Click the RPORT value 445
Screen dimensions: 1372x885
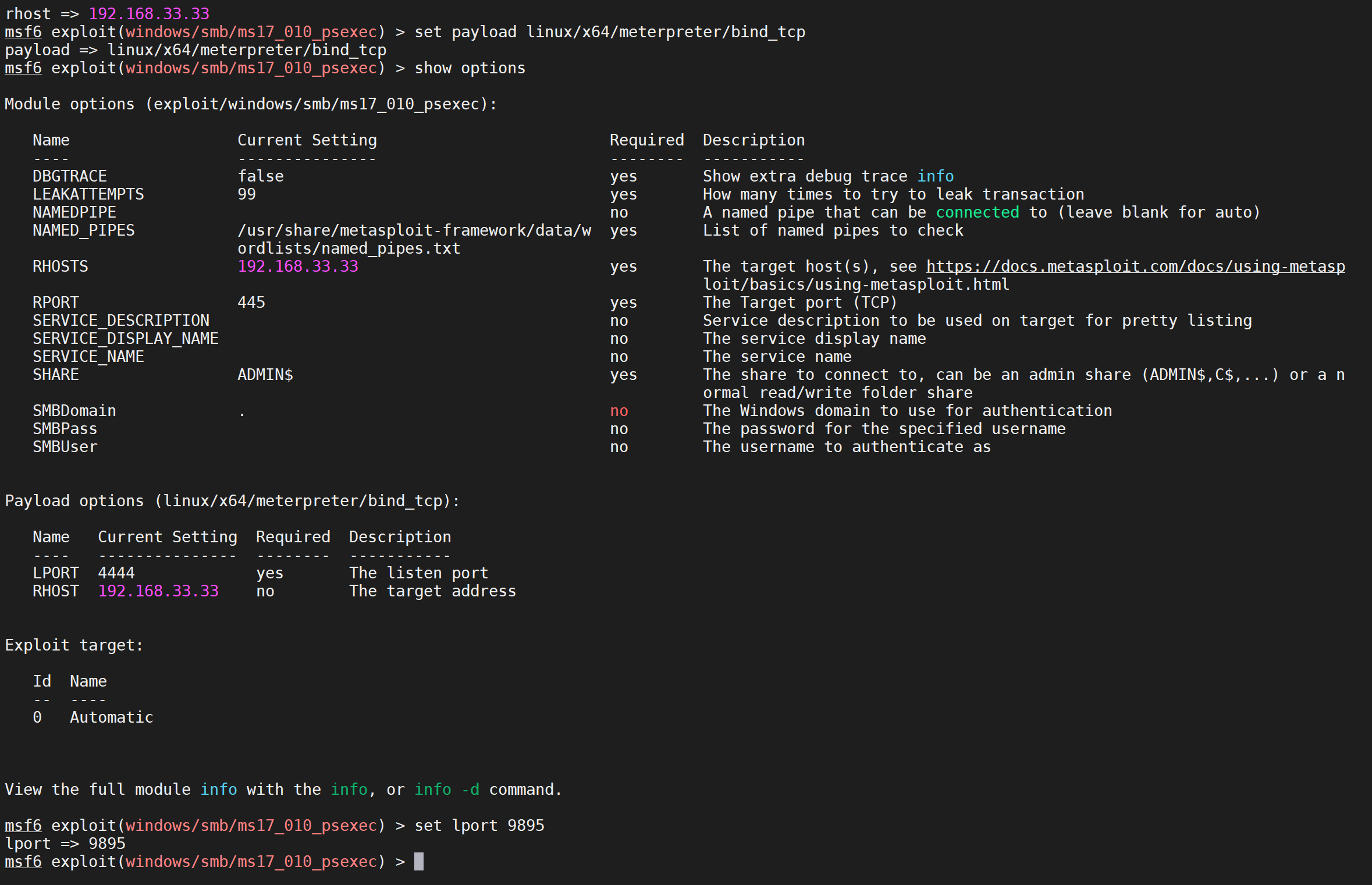(251, 303)
